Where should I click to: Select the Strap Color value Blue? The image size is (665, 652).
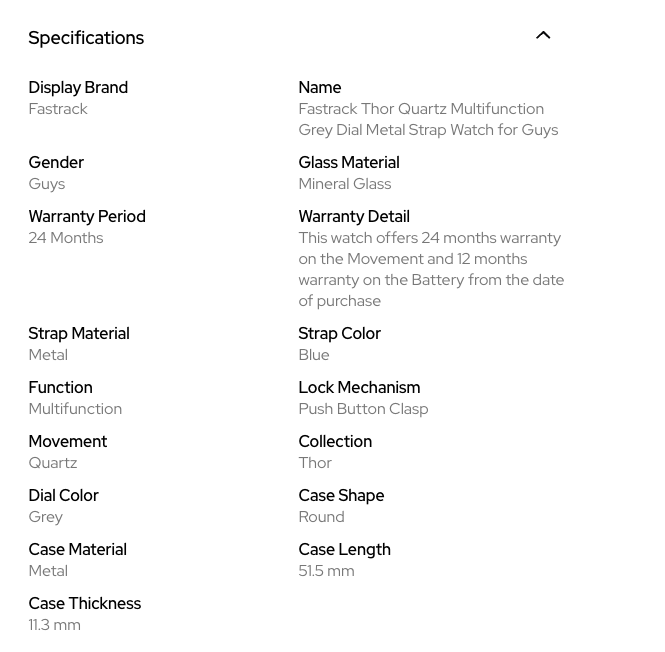(314, 355)
